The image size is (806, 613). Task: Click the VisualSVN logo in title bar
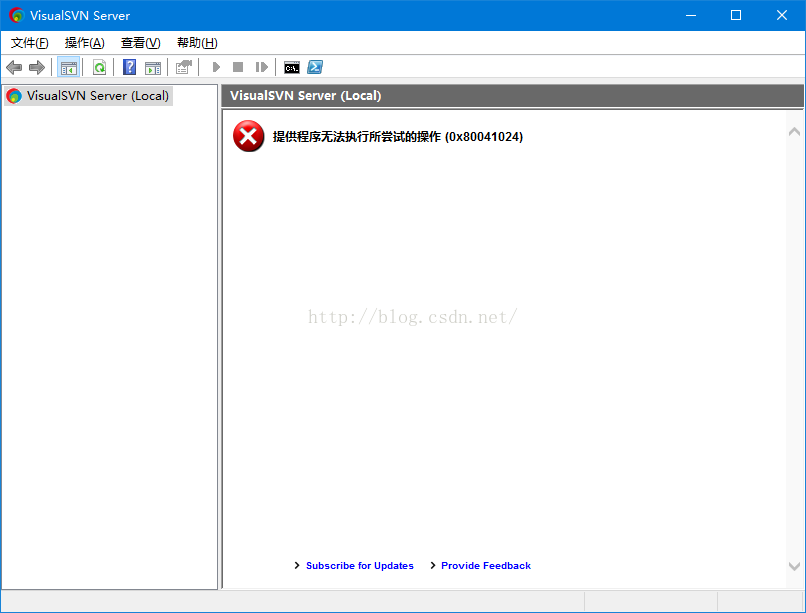(16, 15)
